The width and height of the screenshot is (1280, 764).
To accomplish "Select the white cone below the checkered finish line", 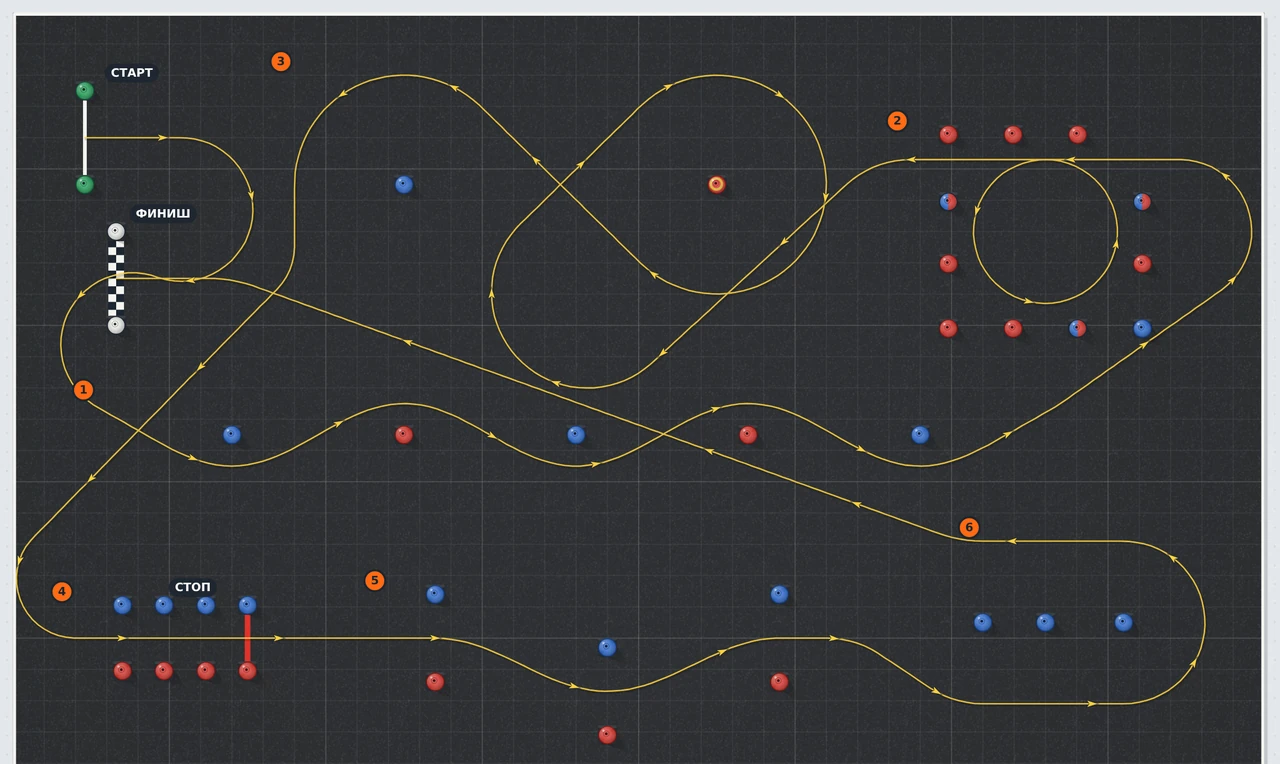I will pyautogui.click(x=116, y=325).
